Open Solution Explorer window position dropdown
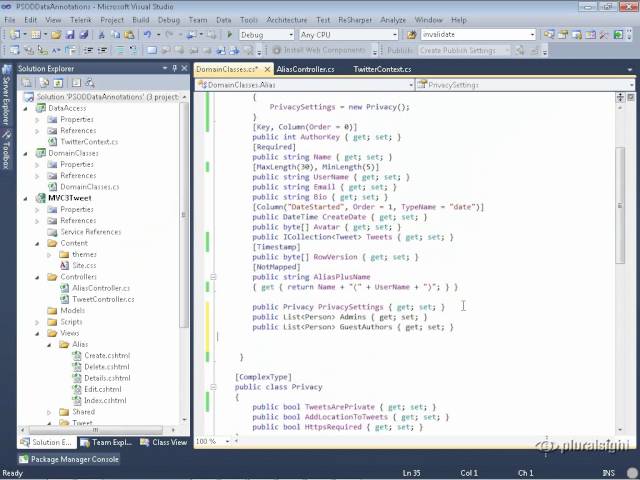Viewport: 640px width, 480px height. tap(165, 69)
